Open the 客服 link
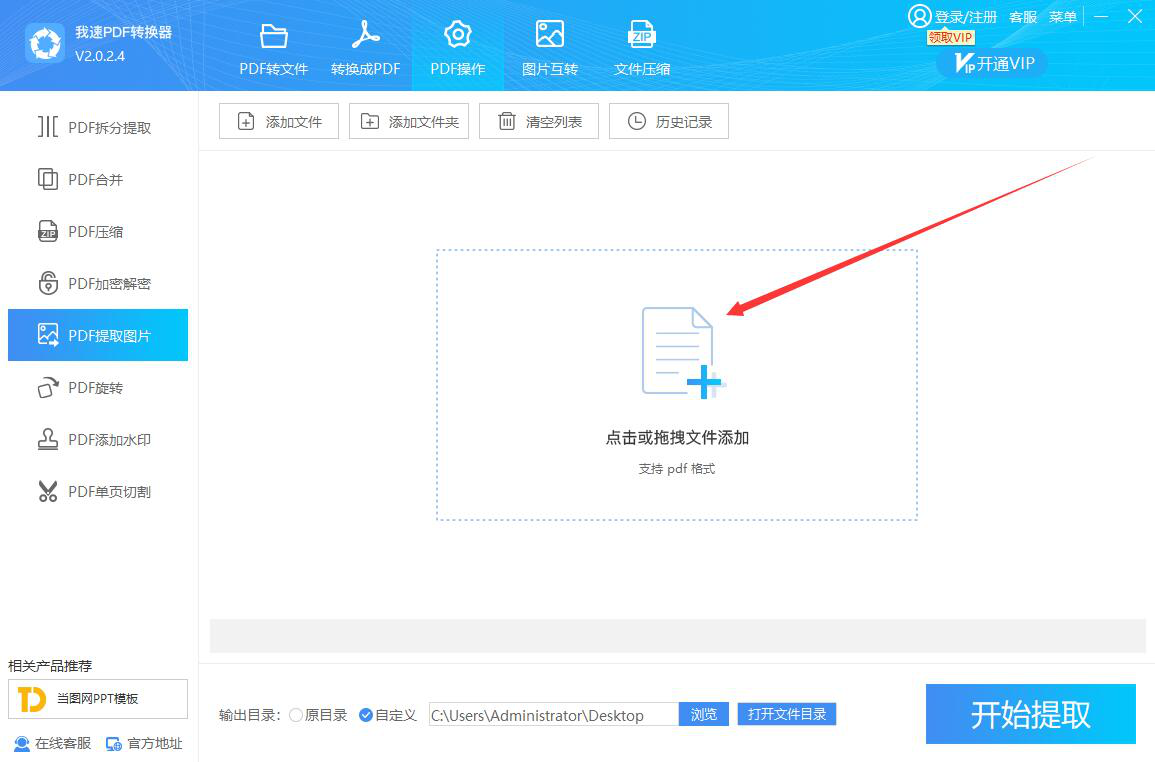 point(1023,17)
